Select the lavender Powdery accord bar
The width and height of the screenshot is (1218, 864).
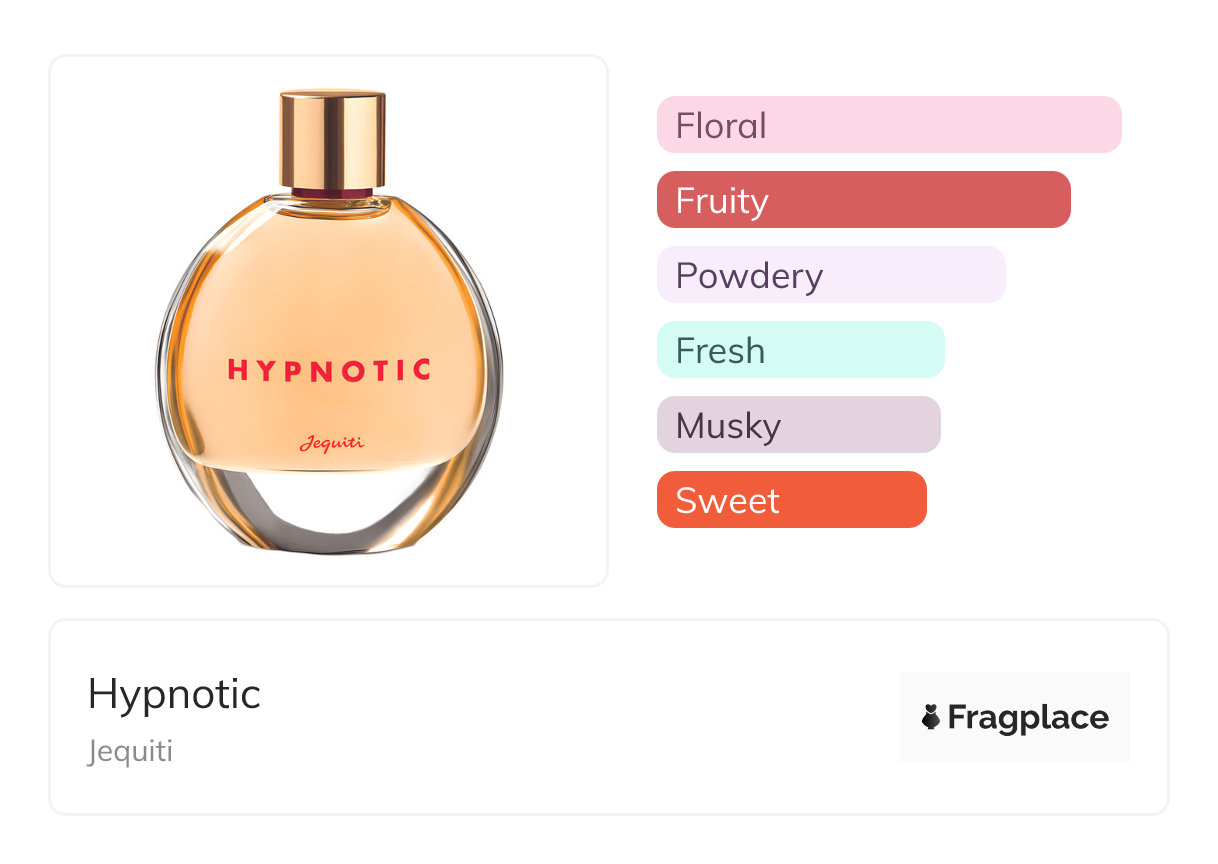[x=830, y=275]
